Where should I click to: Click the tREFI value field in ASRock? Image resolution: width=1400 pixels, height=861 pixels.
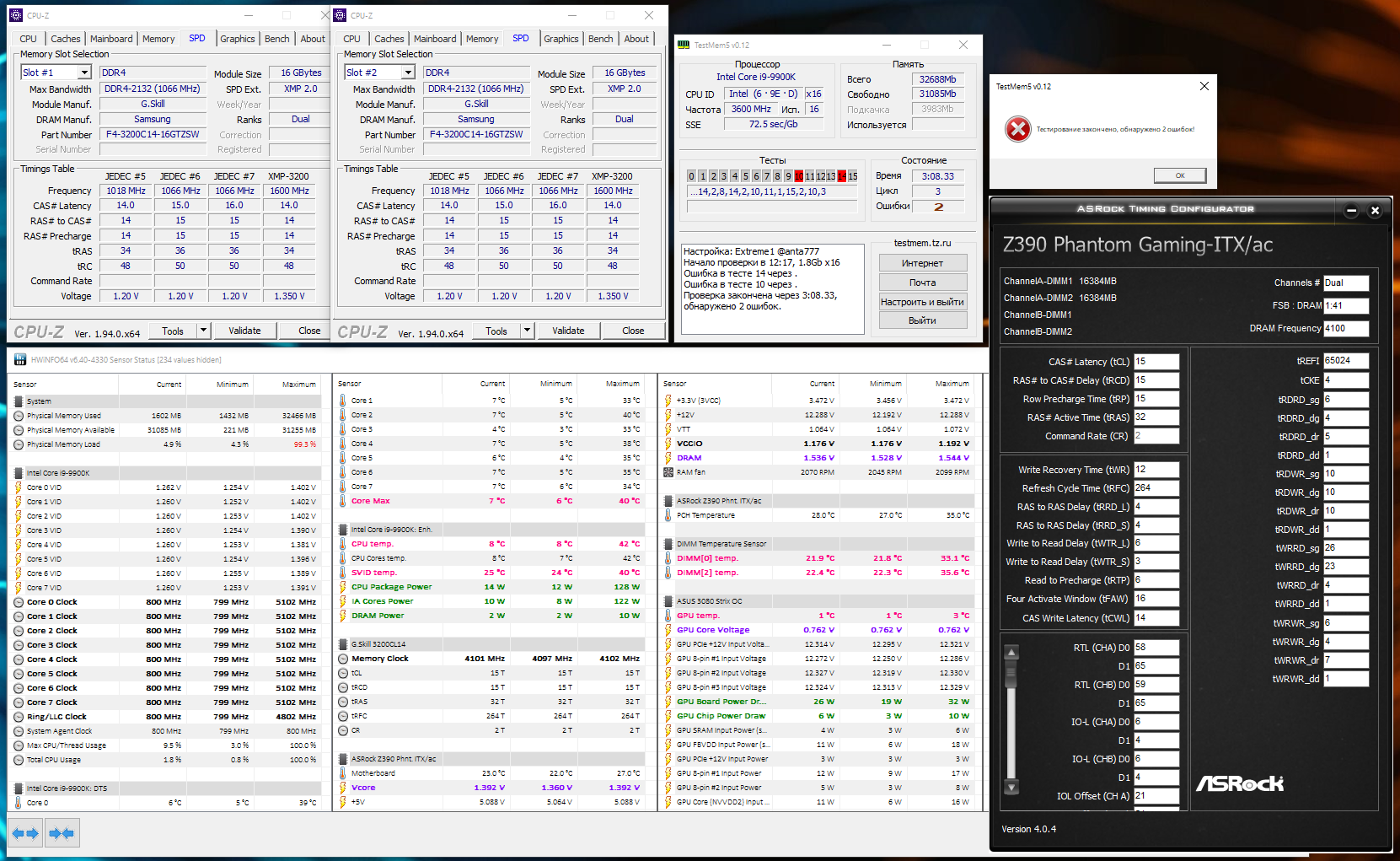click(1346, 361)
